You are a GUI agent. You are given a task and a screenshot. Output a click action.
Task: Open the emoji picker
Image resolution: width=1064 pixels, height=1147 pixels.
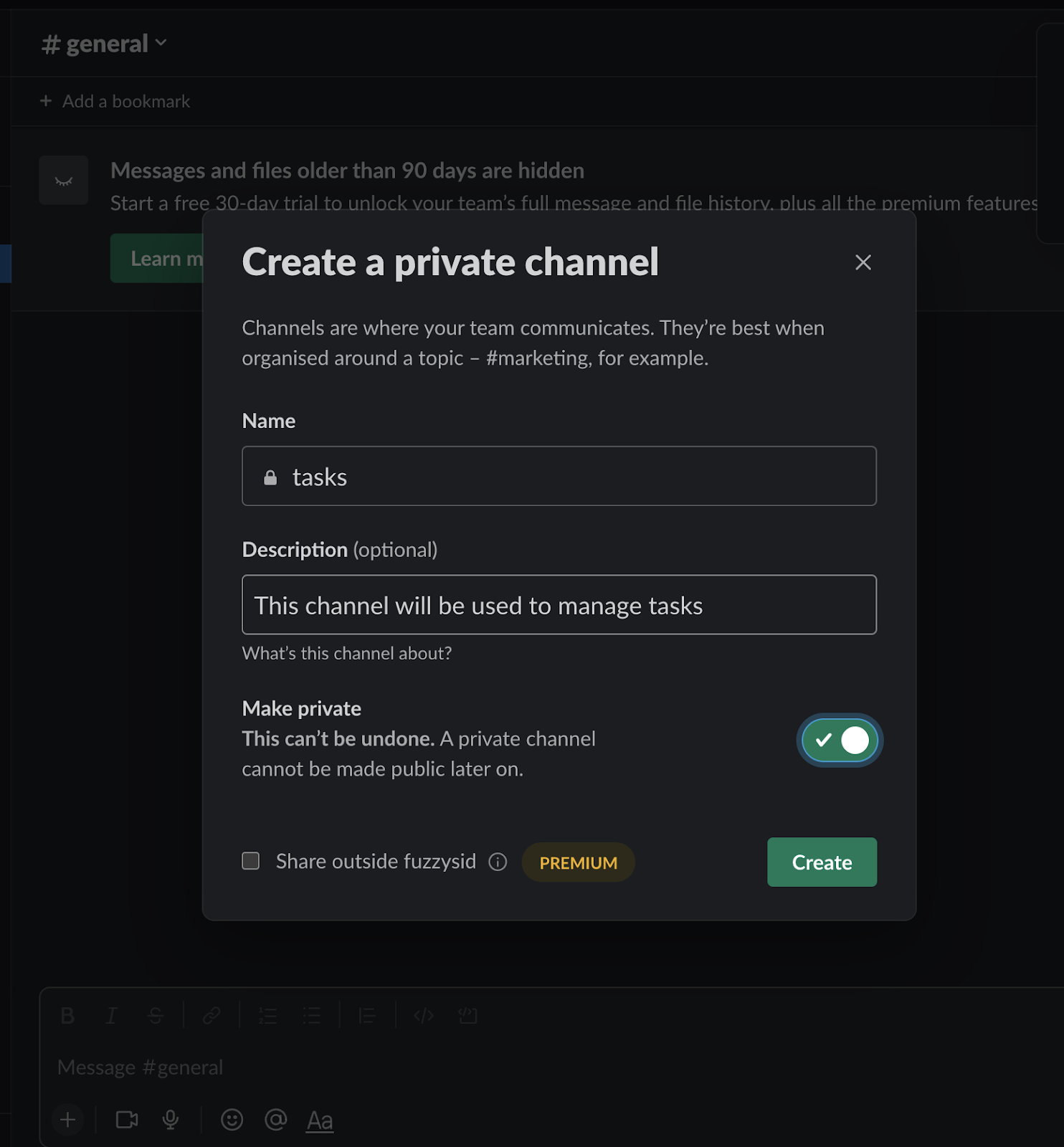coord(232,1120)
